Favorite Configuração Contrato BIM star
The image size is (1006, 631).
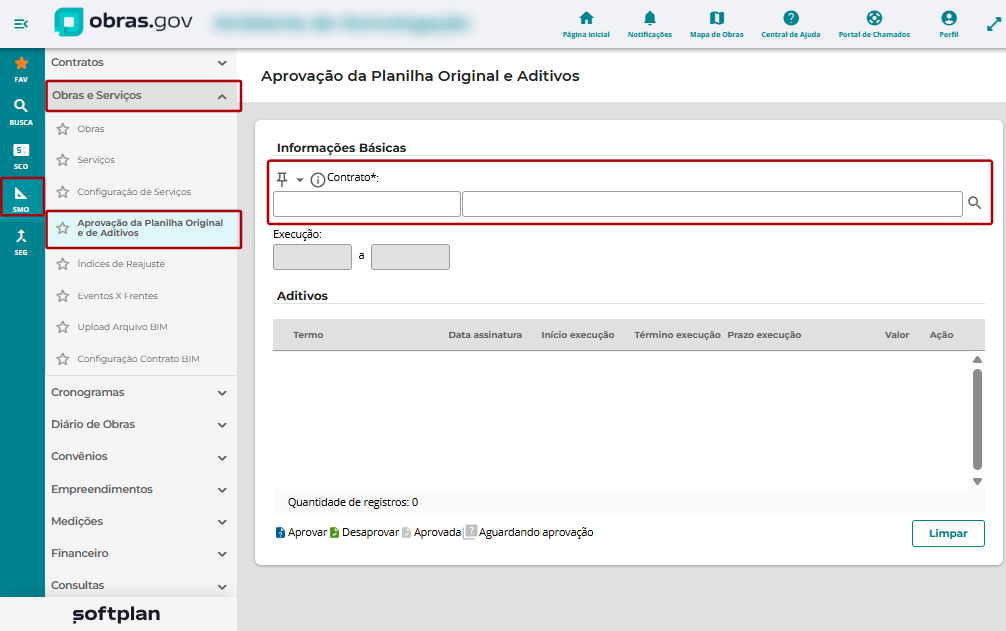click(62, 359)
